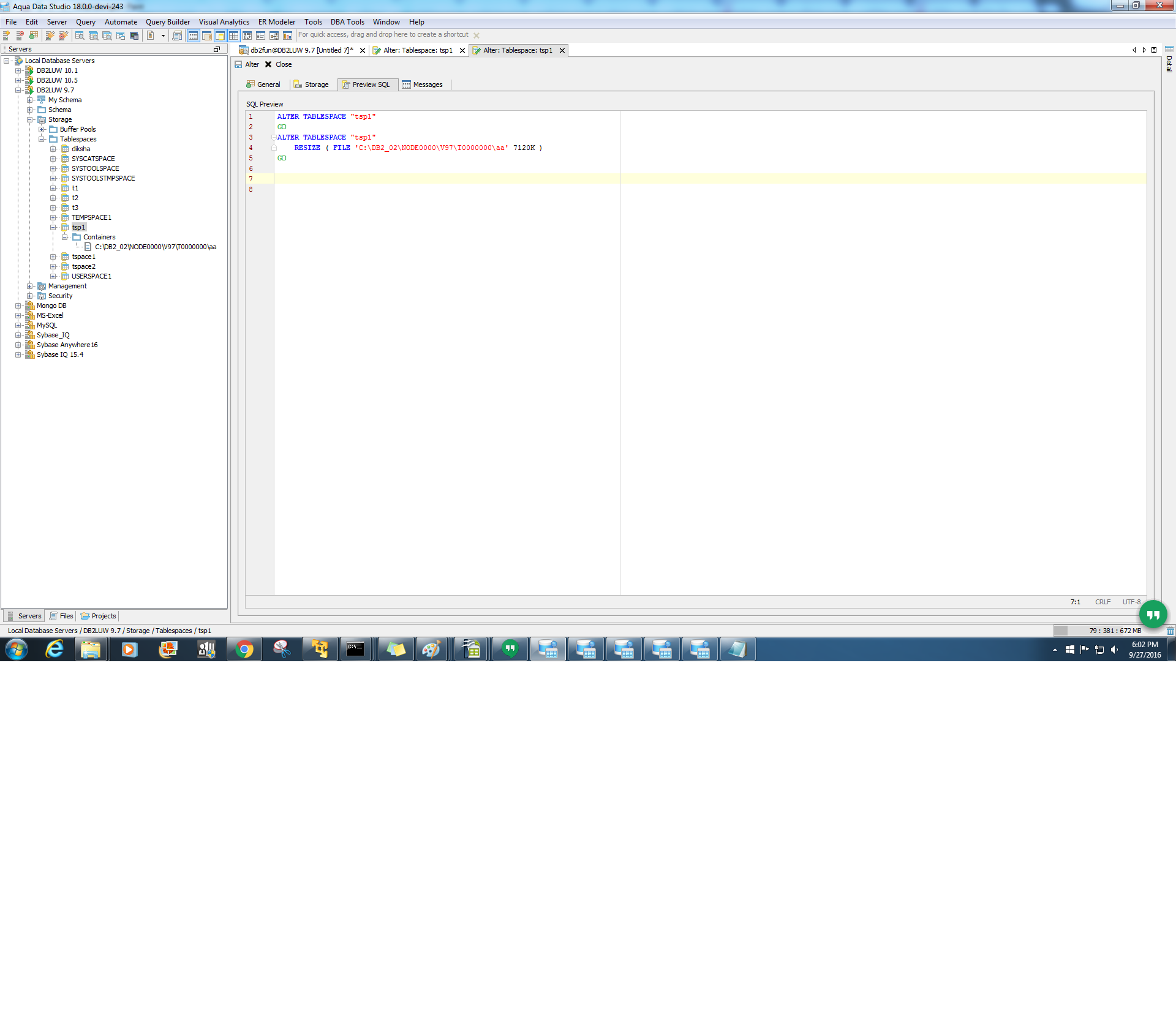Open the File menu
1176x1020 pixels.
[x=11, y=22]
